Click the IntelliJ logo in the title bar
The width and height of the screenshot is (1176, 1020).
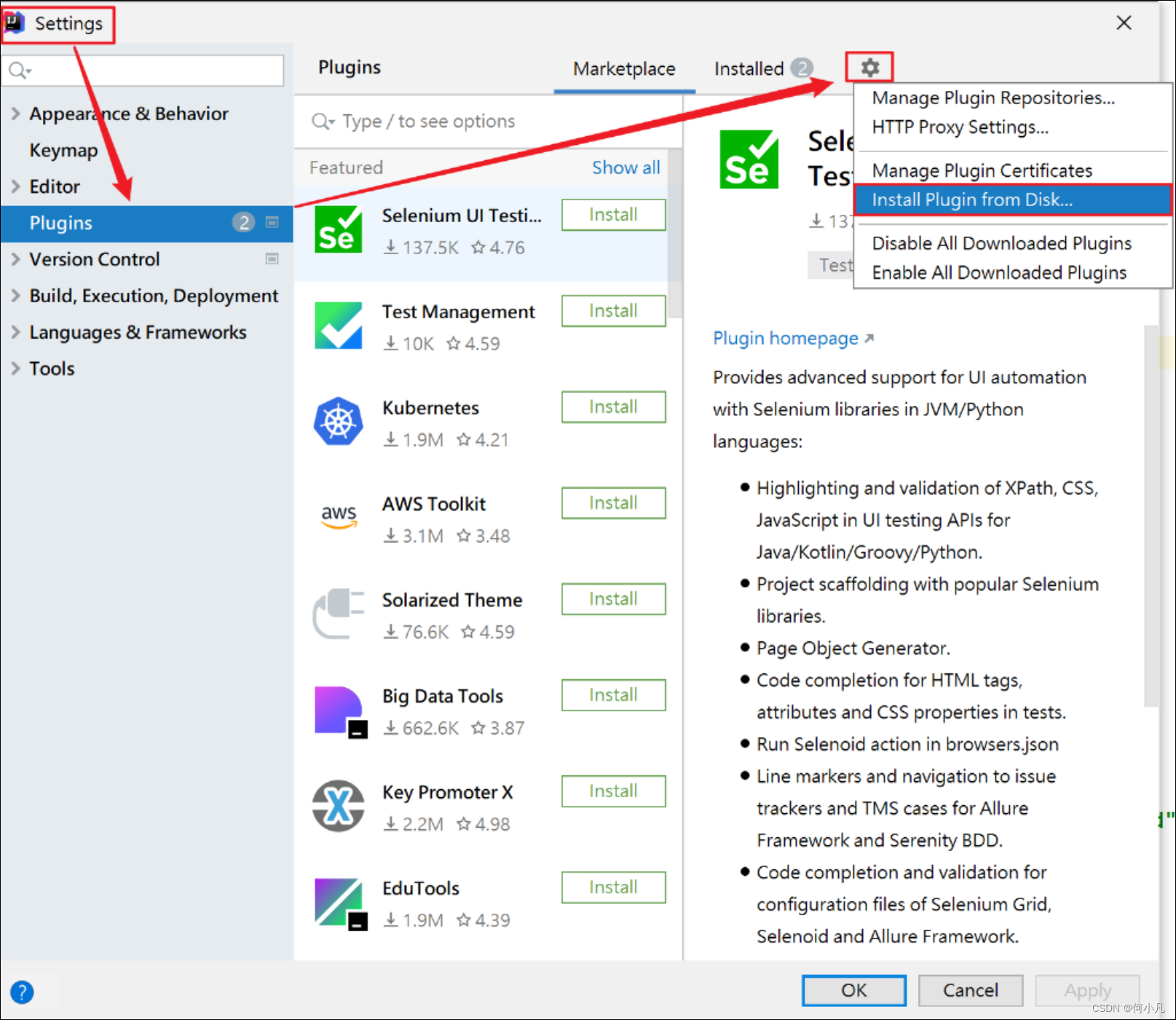coord(15,23)
